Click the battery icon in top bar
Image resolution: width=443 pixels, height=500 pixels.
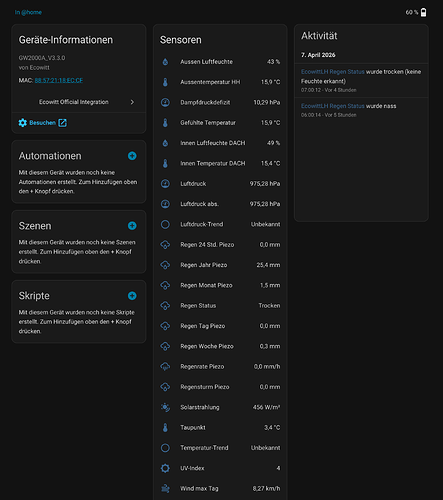click(423, 12)
